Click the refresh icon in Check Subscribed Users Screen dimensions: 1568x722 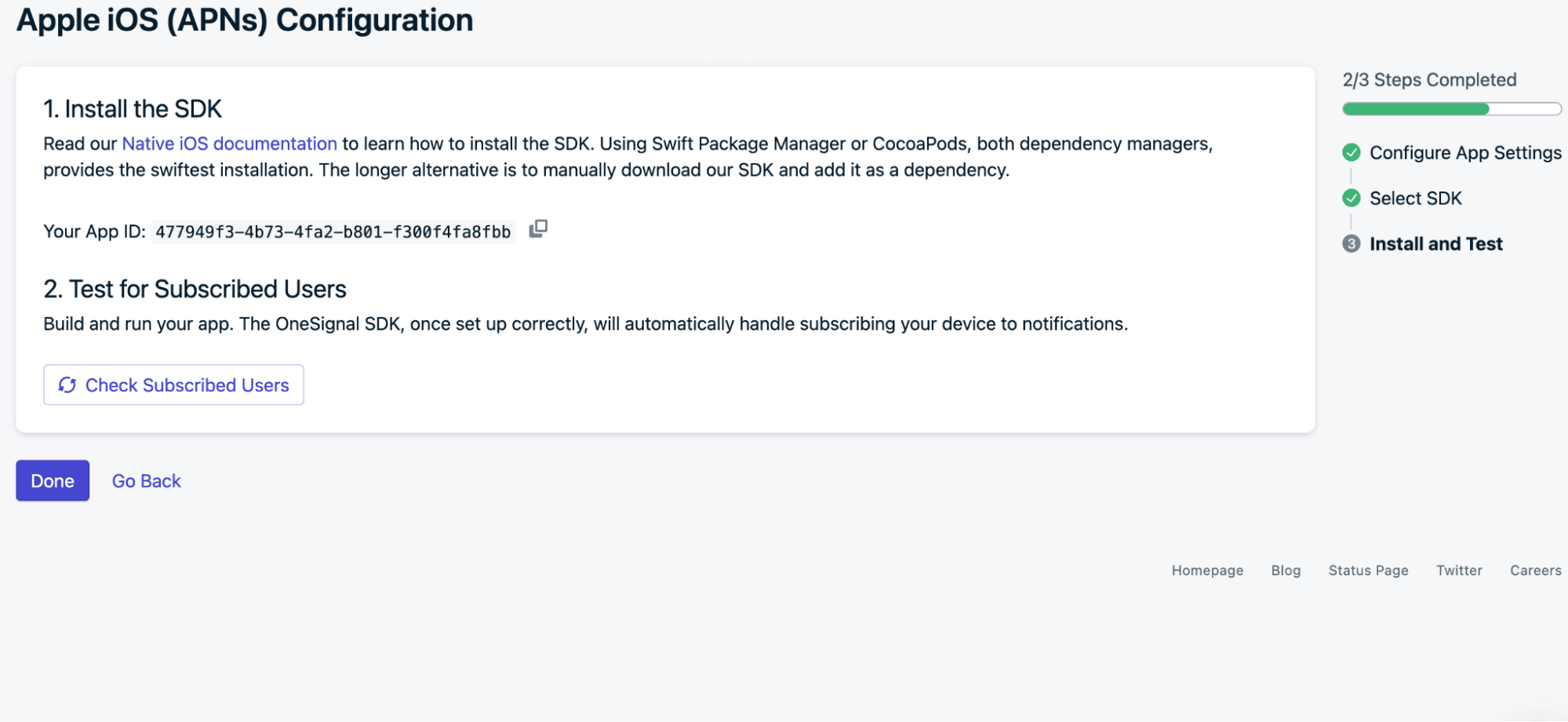pos(67,385)
